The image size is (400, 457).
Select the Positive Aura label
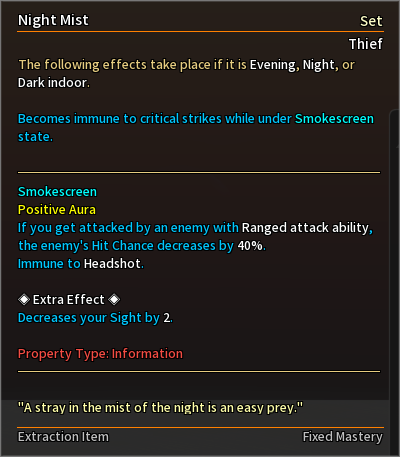click(x=57, y=210)
